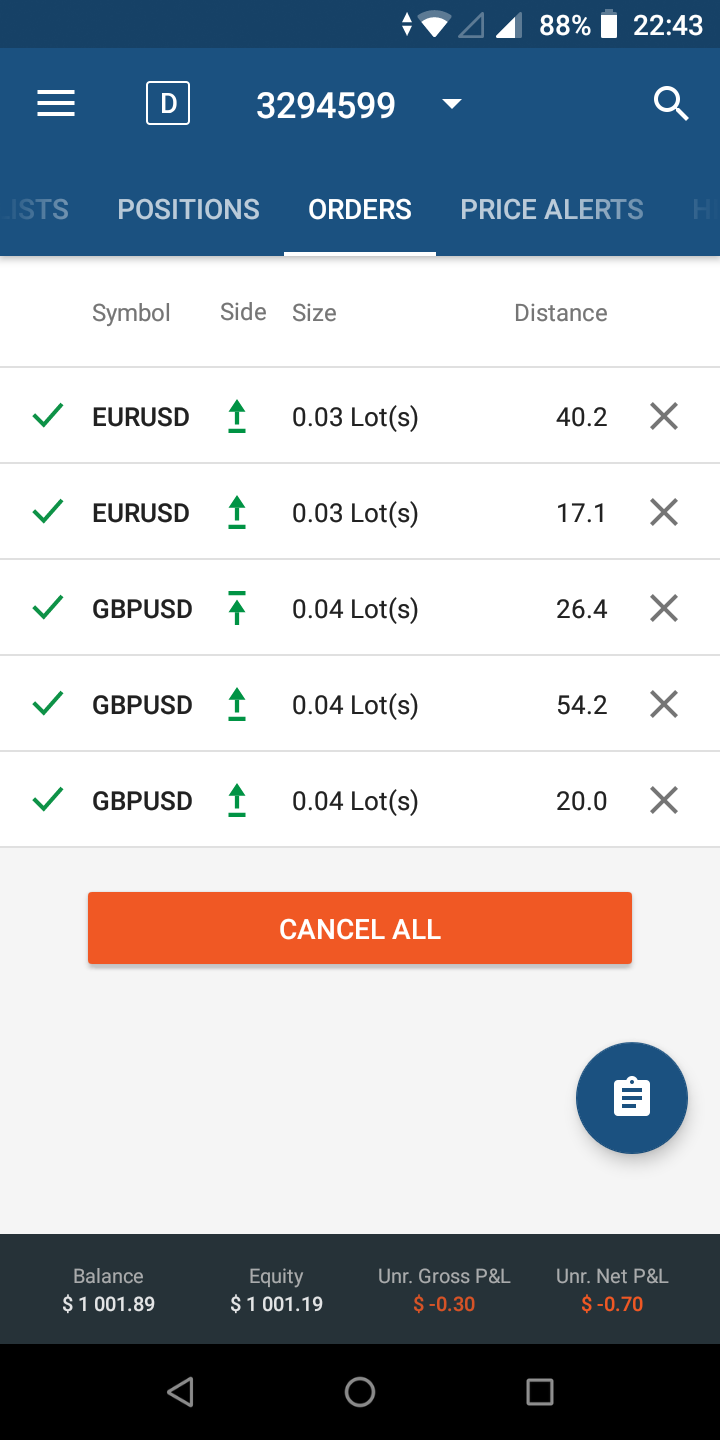Switch to the Price Alerts tab
The image size is (720, 1440).
click(552, 209)
